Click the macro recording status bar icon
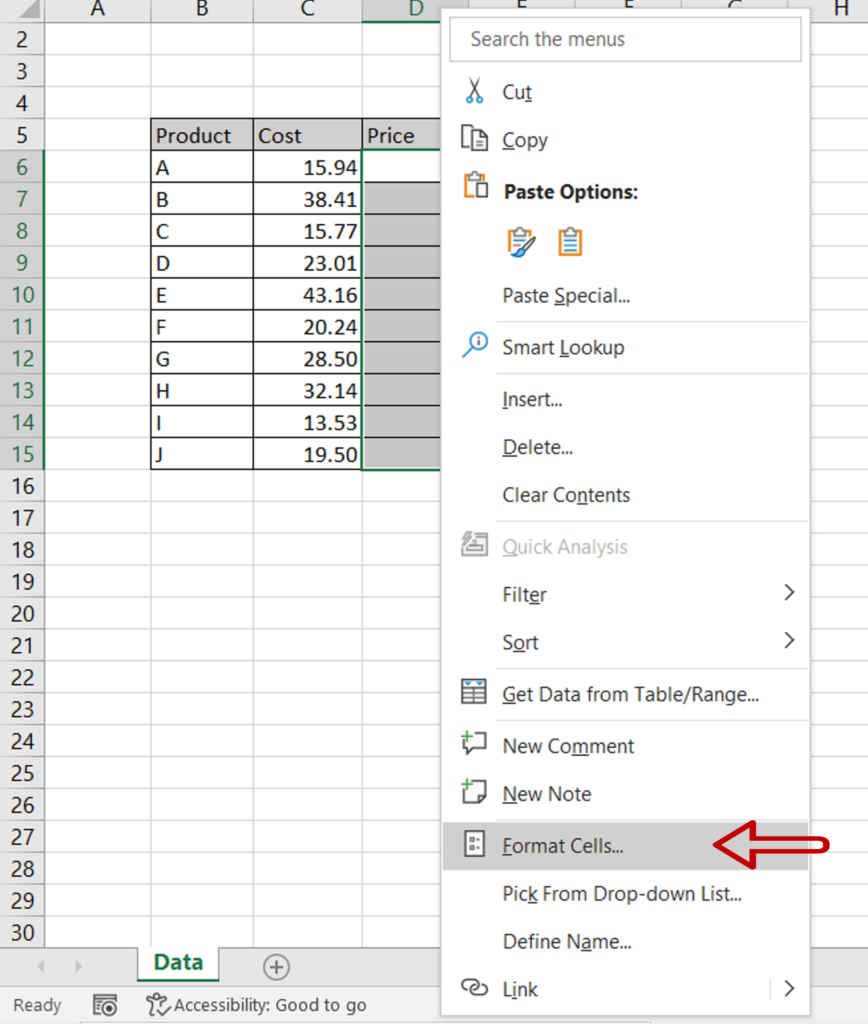The image size is (868, 1024). tap(105, 1005)
